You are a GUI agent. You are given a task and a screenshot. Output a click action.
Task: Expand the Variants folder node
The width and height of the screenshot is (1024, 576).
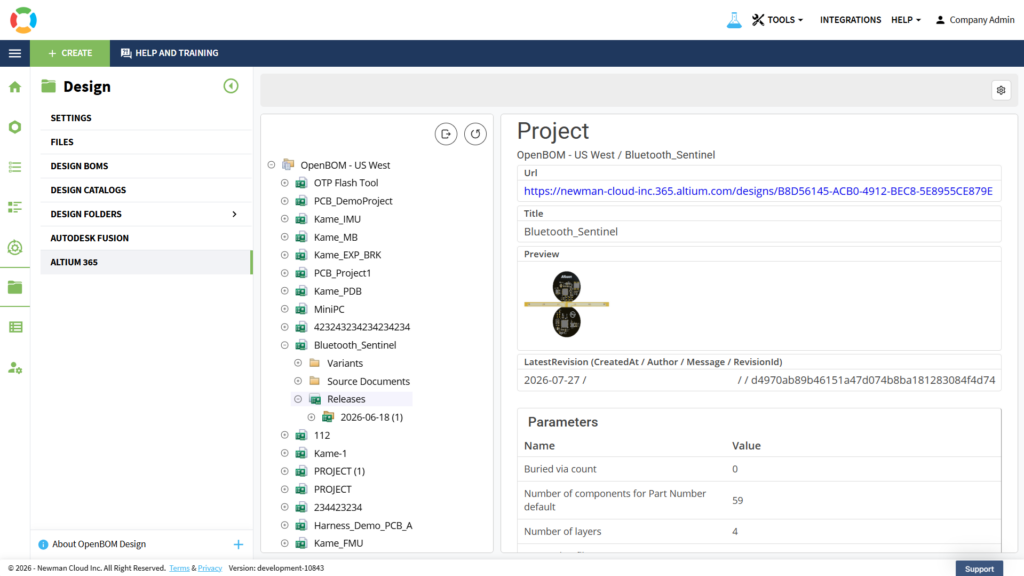pyautogui.click(x=298, y=363)
